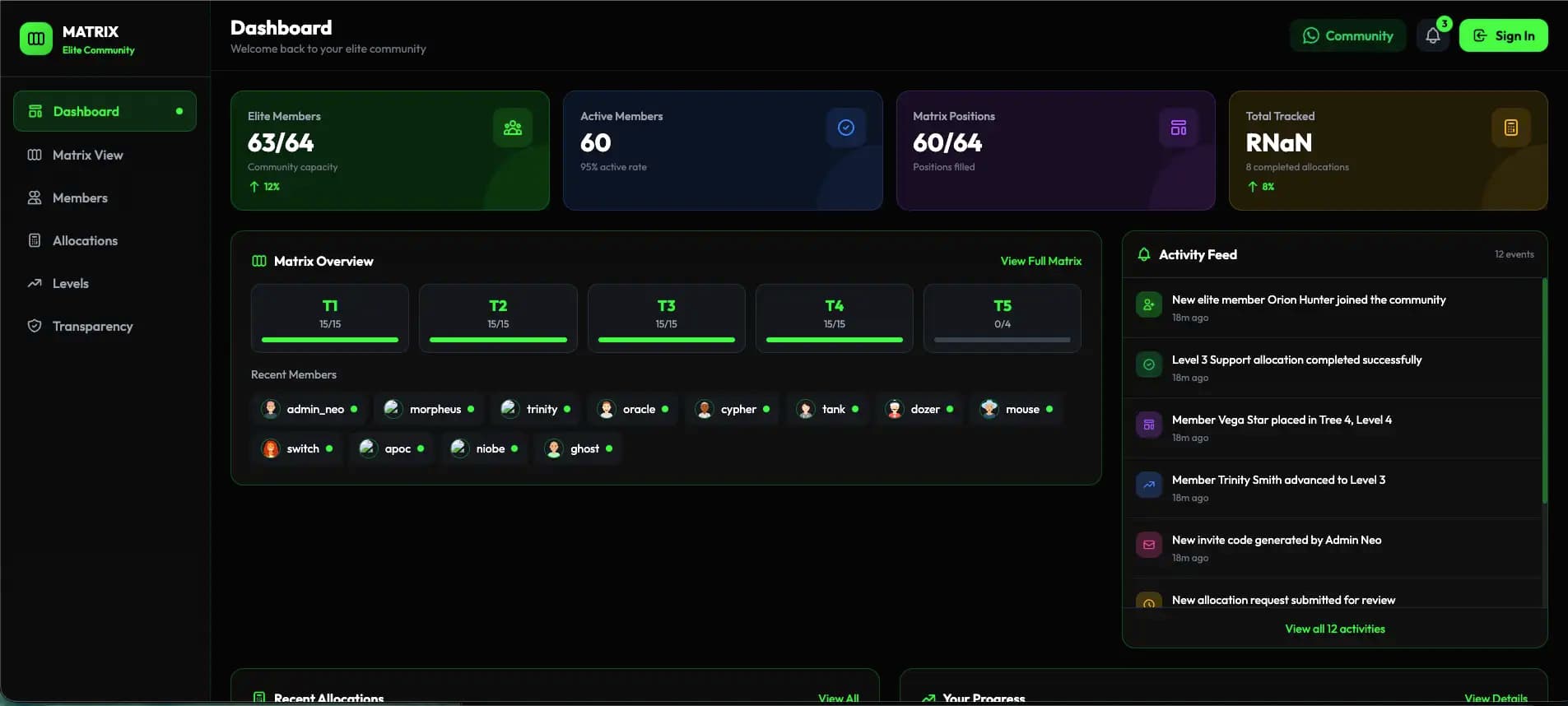This screenshot has height=706, width=1568.
Task: Click the mouse member chip
Action: pyautogui.click(x=1017, y=409)
